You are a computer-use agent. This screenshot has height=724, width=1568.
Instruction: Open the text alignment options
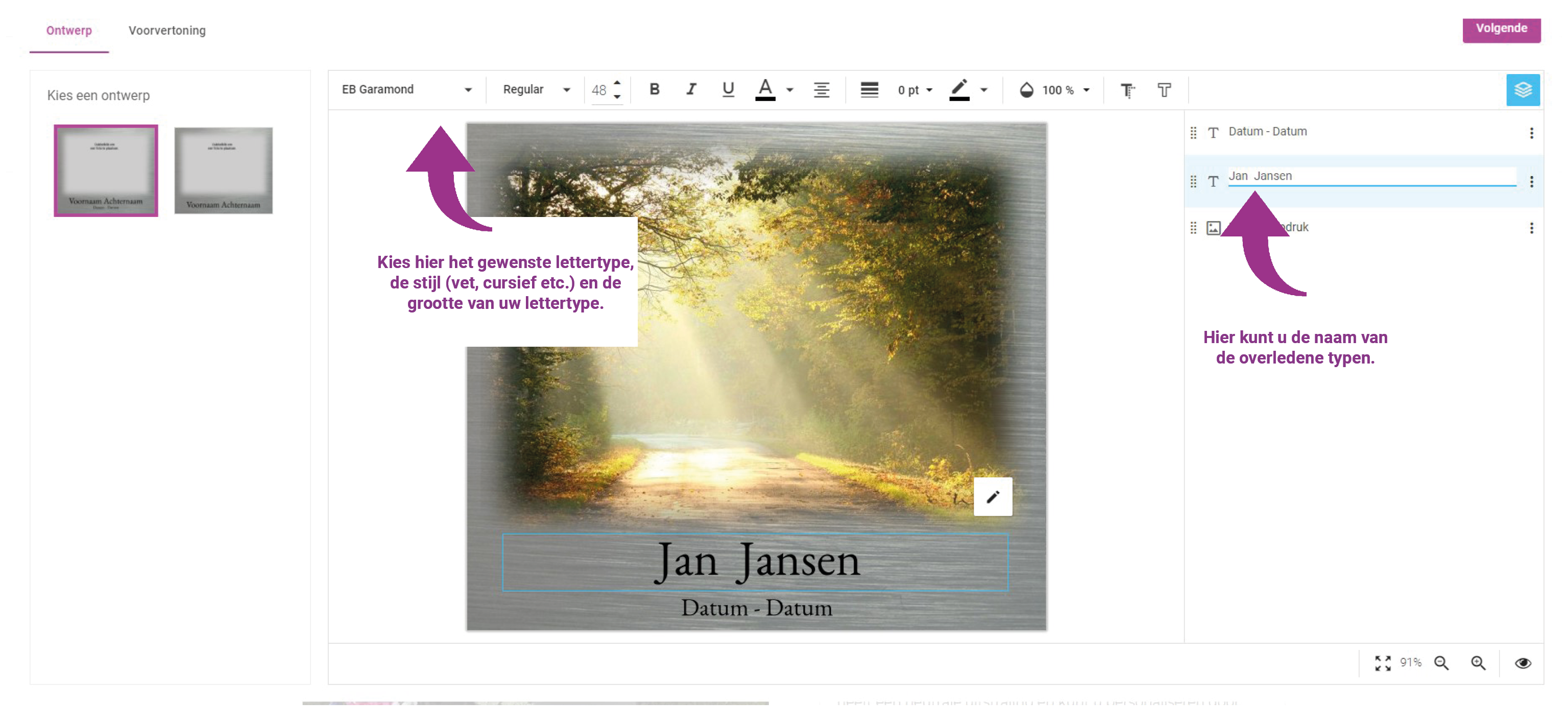(x=821, y=90)
